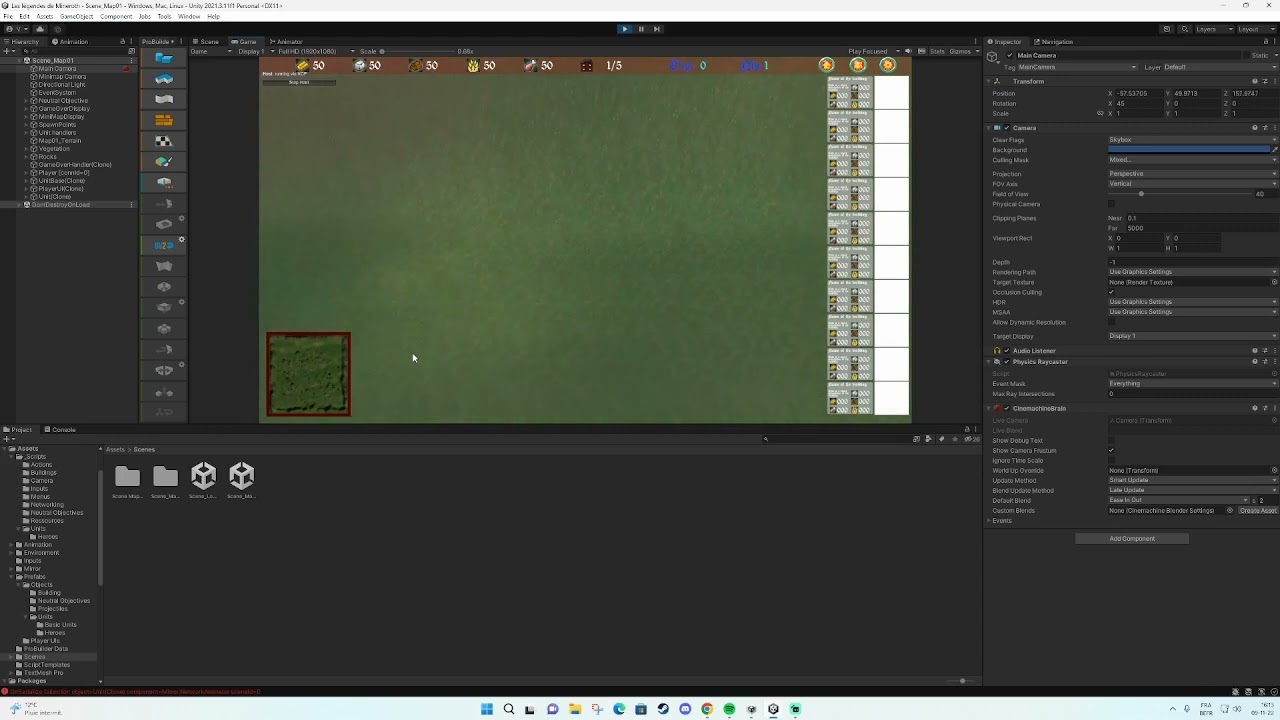
Task: Open Projection Perspective dropdown
Action: pos(1192,174)
